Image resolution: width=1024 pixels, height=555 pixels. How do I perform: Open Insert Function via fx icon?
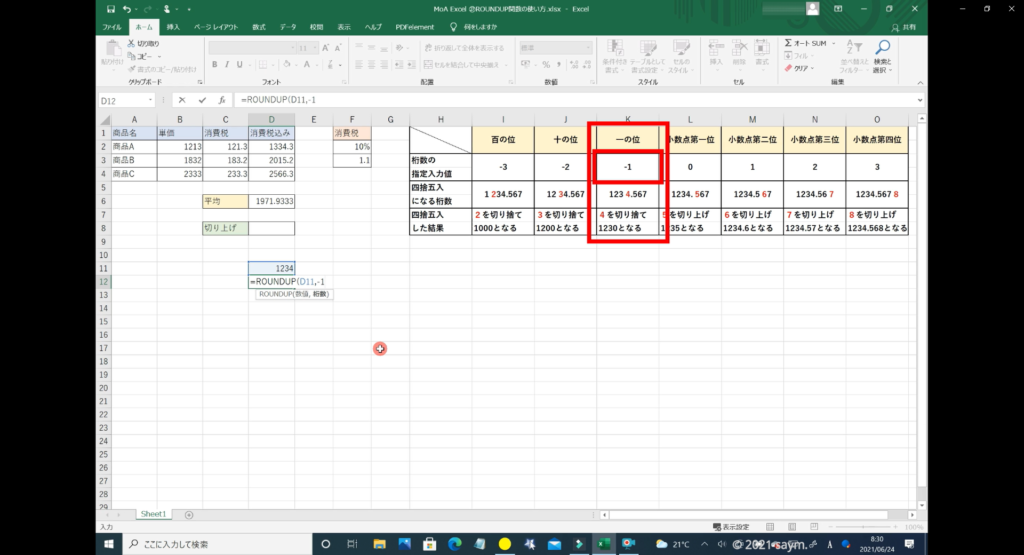220,100
